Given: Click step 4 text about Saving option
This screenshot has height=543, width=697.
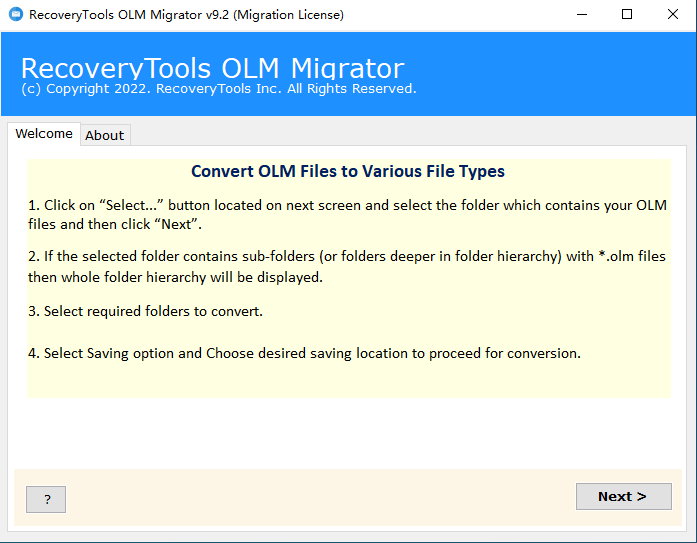Looking at the screenshot, I should (304, 353).
